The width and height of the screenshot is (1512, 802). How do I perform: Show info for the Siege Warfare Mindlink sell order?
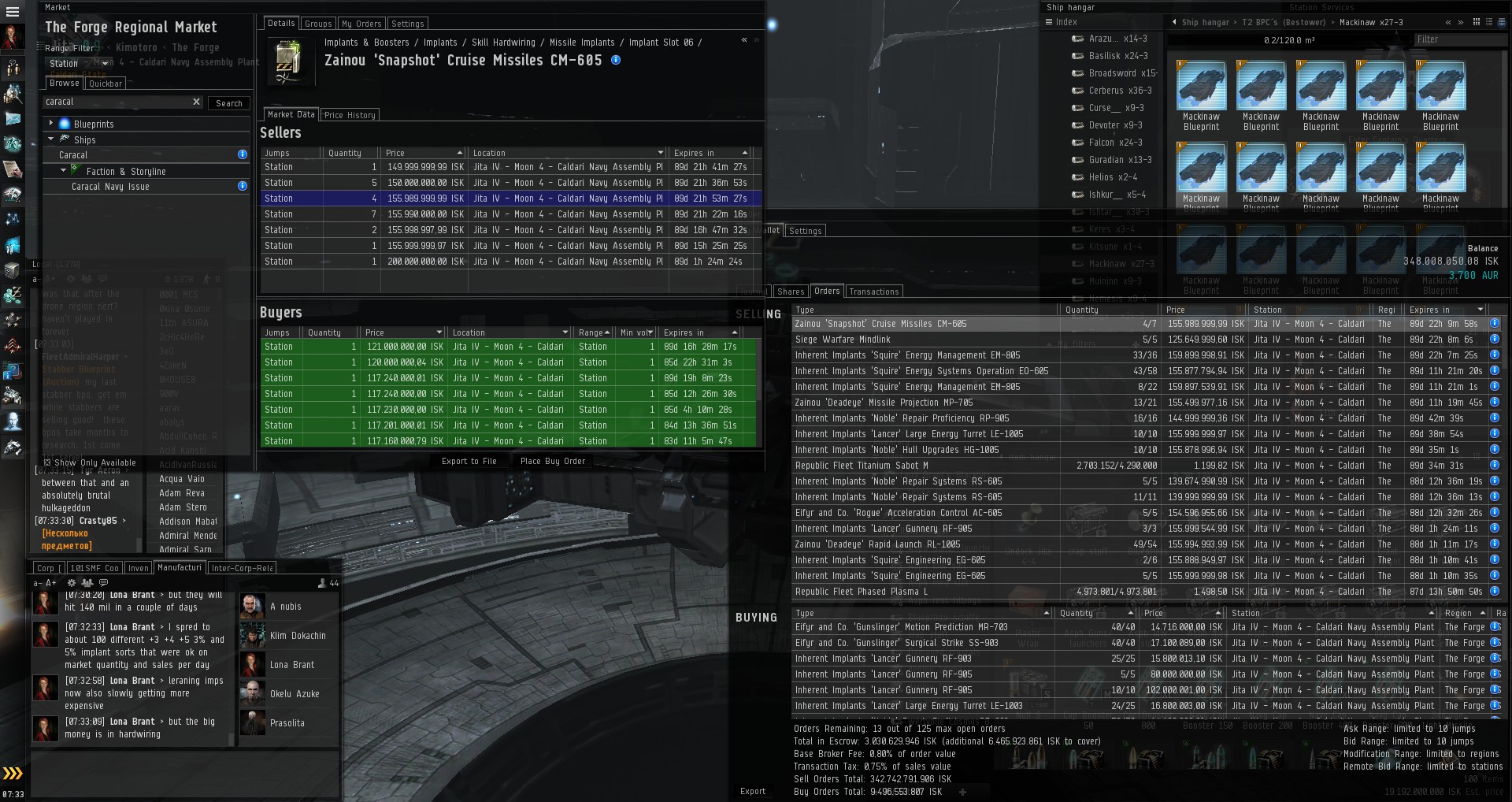[x=1495, y=340]
